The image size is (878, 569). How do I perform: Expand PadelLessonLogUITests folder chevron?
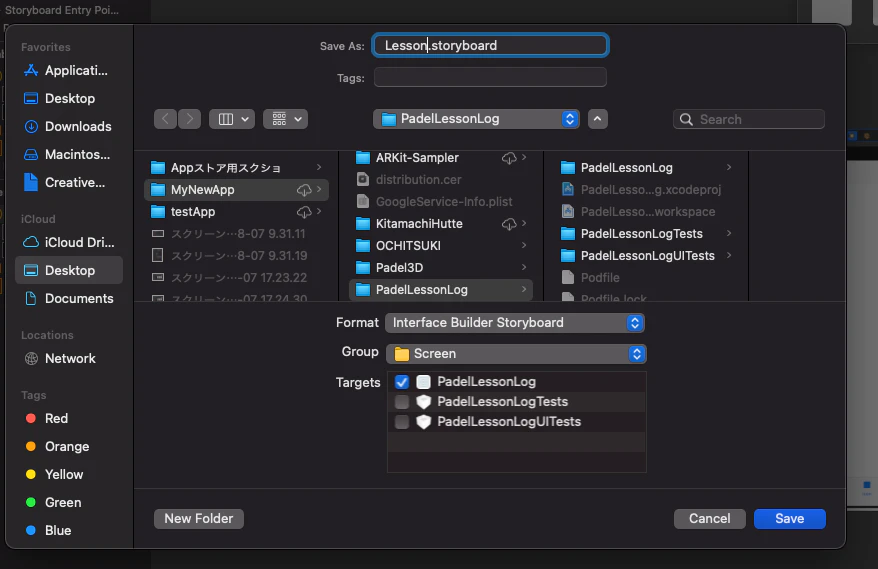tap(729, 255)
